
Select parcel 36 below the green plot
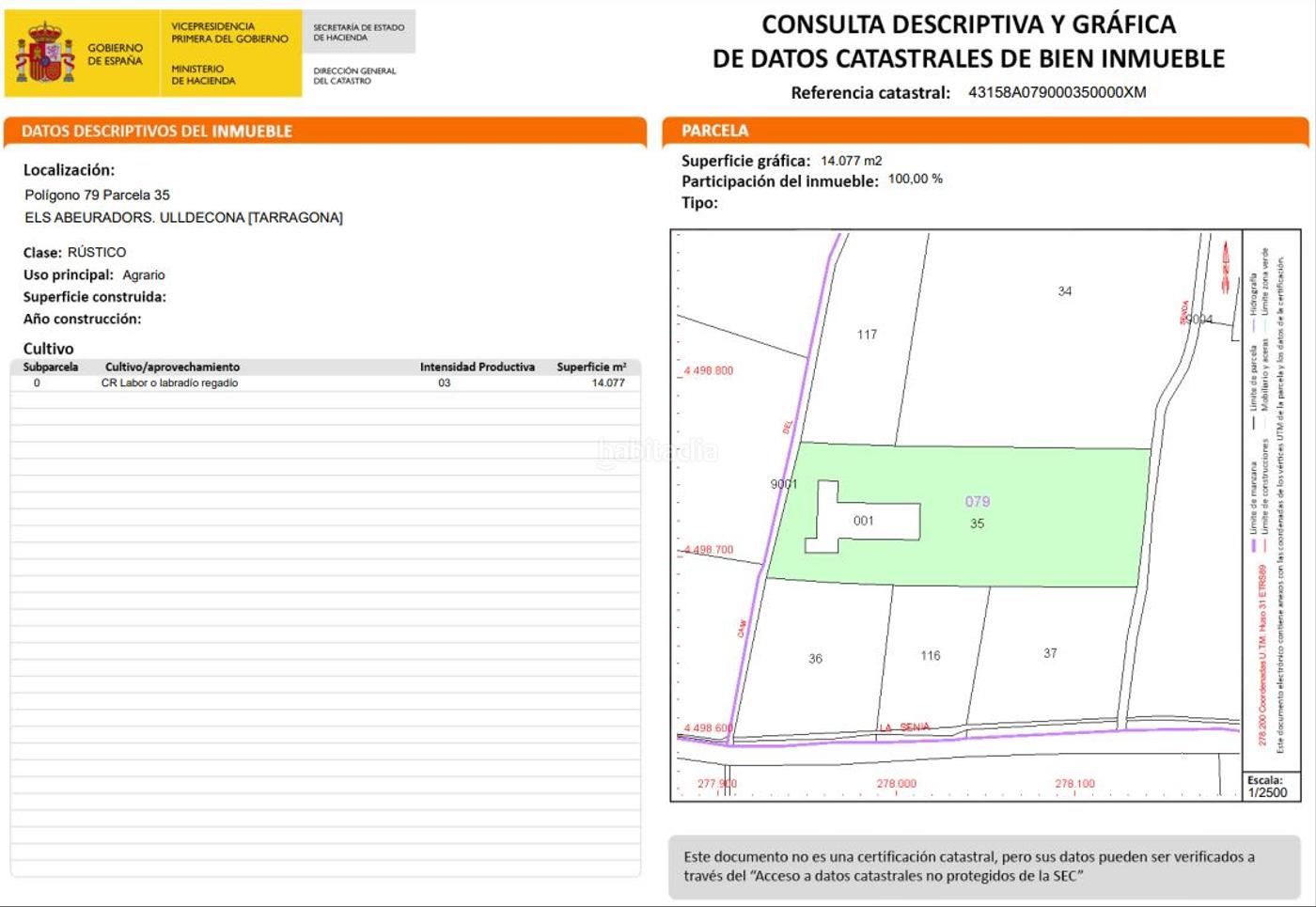pos(815,659)
